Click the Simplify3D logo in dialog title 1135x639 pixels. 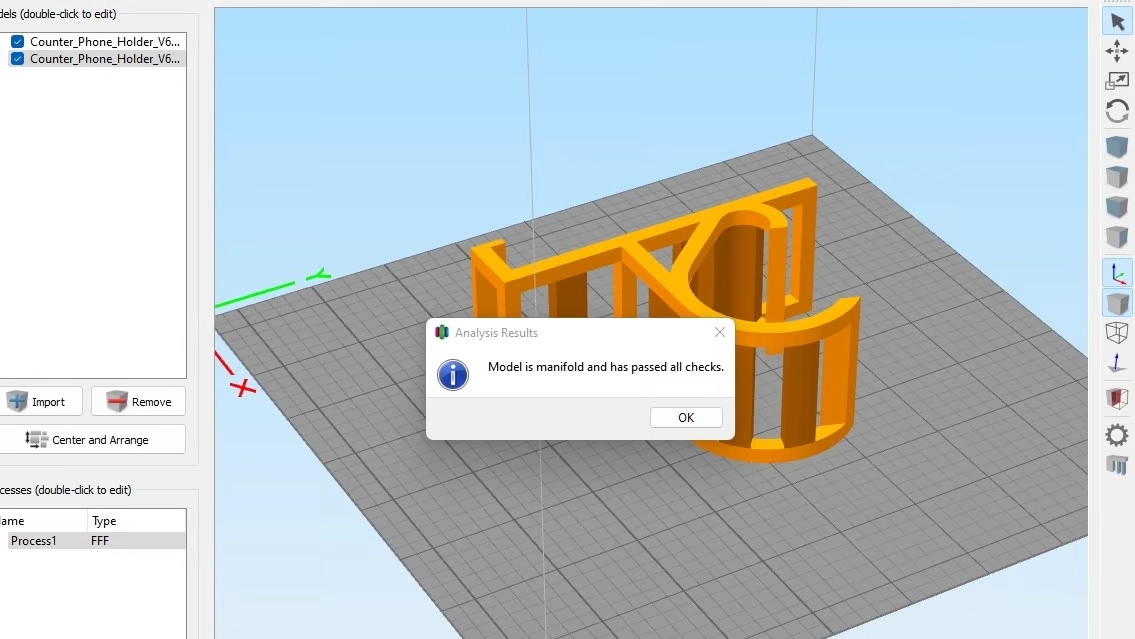(442, 332)
